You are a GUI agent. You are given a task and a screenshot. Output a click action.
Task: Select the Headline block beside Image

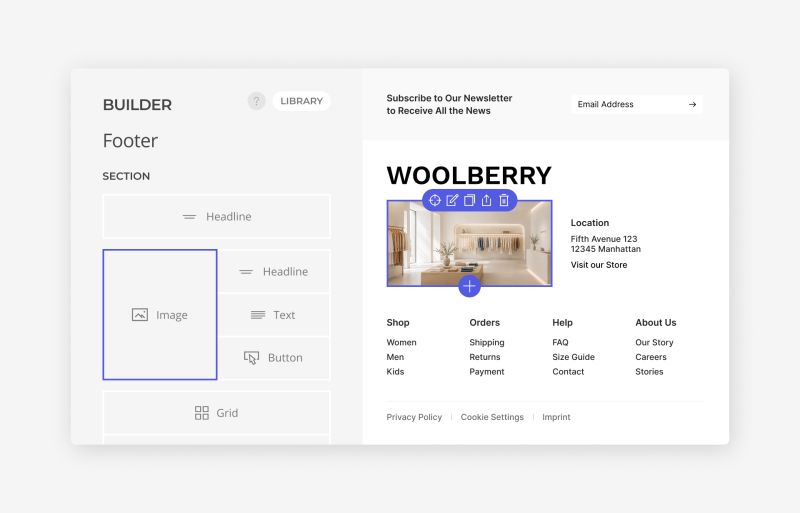click(x=275, y=272)
